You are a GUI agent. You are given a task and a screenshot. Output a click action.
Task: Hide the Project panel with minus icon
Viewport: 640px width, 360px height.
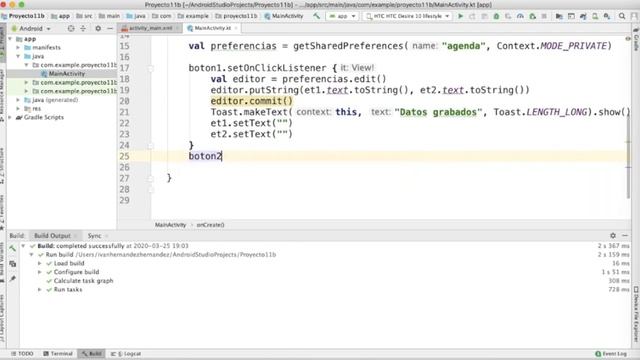[110, 29]
